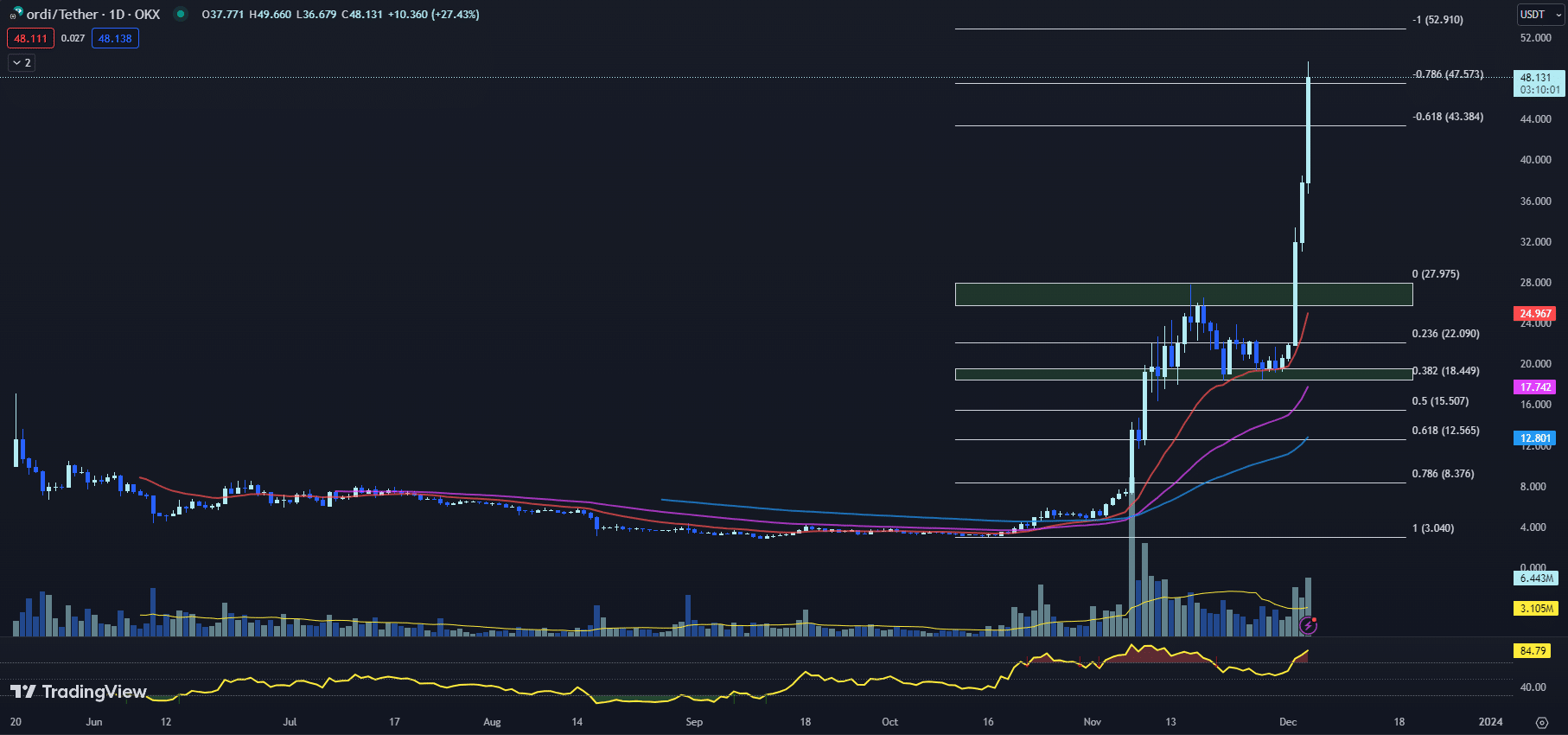1568x735 pixels.
Task: Open the purple lightning bolt event icon
Action: pos(1308,624)
